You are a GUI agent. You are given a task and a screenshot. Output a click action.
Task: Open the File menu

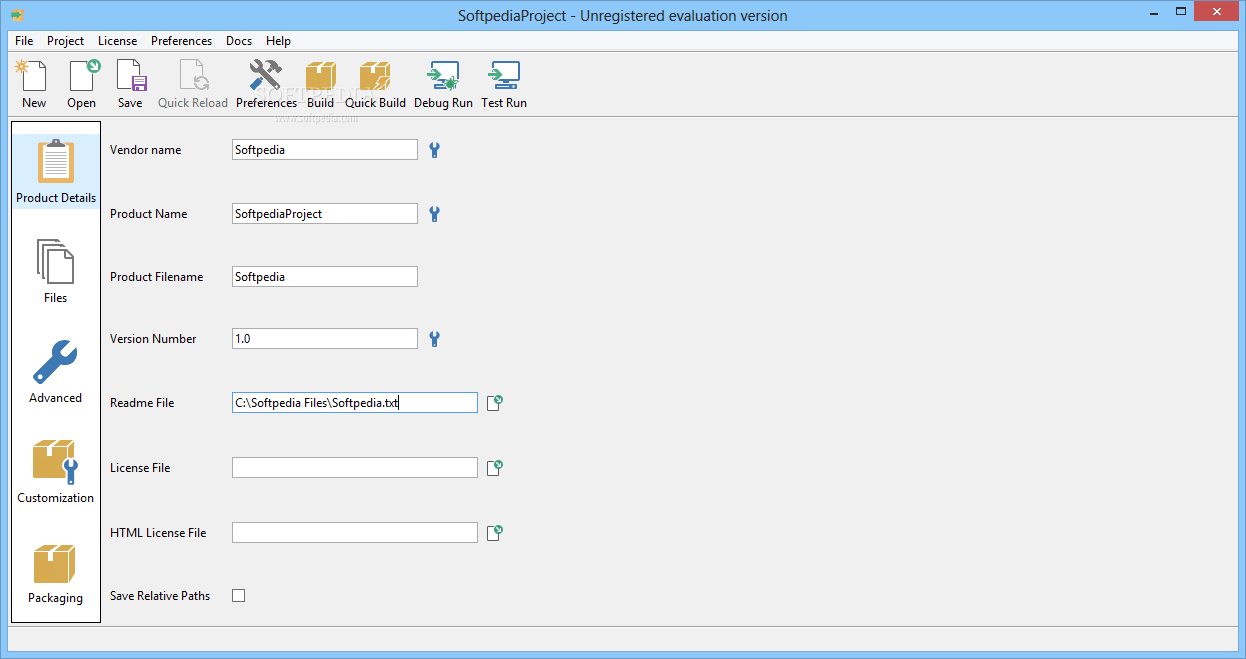click(x=24, y=41)
